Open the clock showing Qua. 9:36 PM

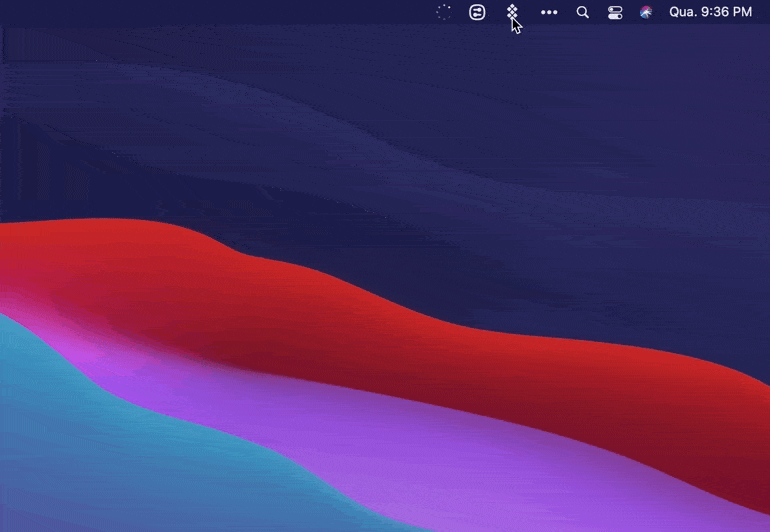click(711, 12)
